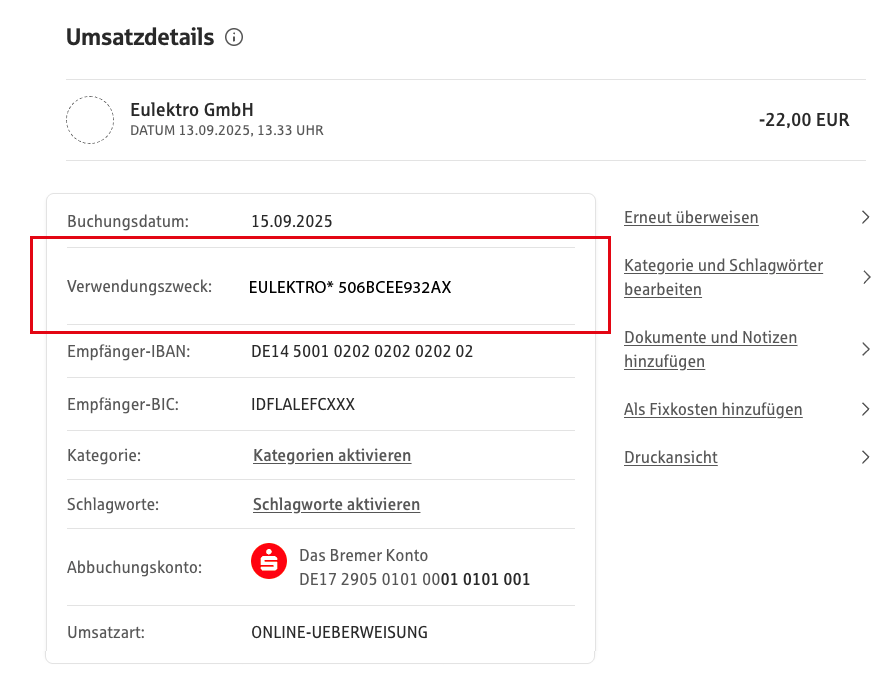Image resolution: width=896 pixels, height=696 pixels.
Task: Open the info icon beside Umsatzdetails
Action: [x=234, y=37]
